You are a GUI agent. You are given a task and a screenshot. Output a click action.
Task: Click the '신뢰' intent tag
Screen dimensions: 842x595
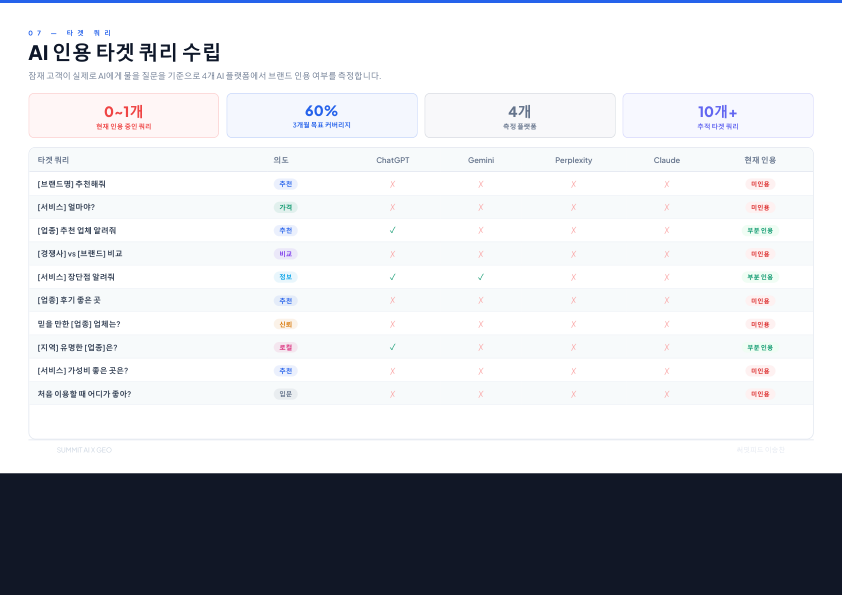[286, 324]
